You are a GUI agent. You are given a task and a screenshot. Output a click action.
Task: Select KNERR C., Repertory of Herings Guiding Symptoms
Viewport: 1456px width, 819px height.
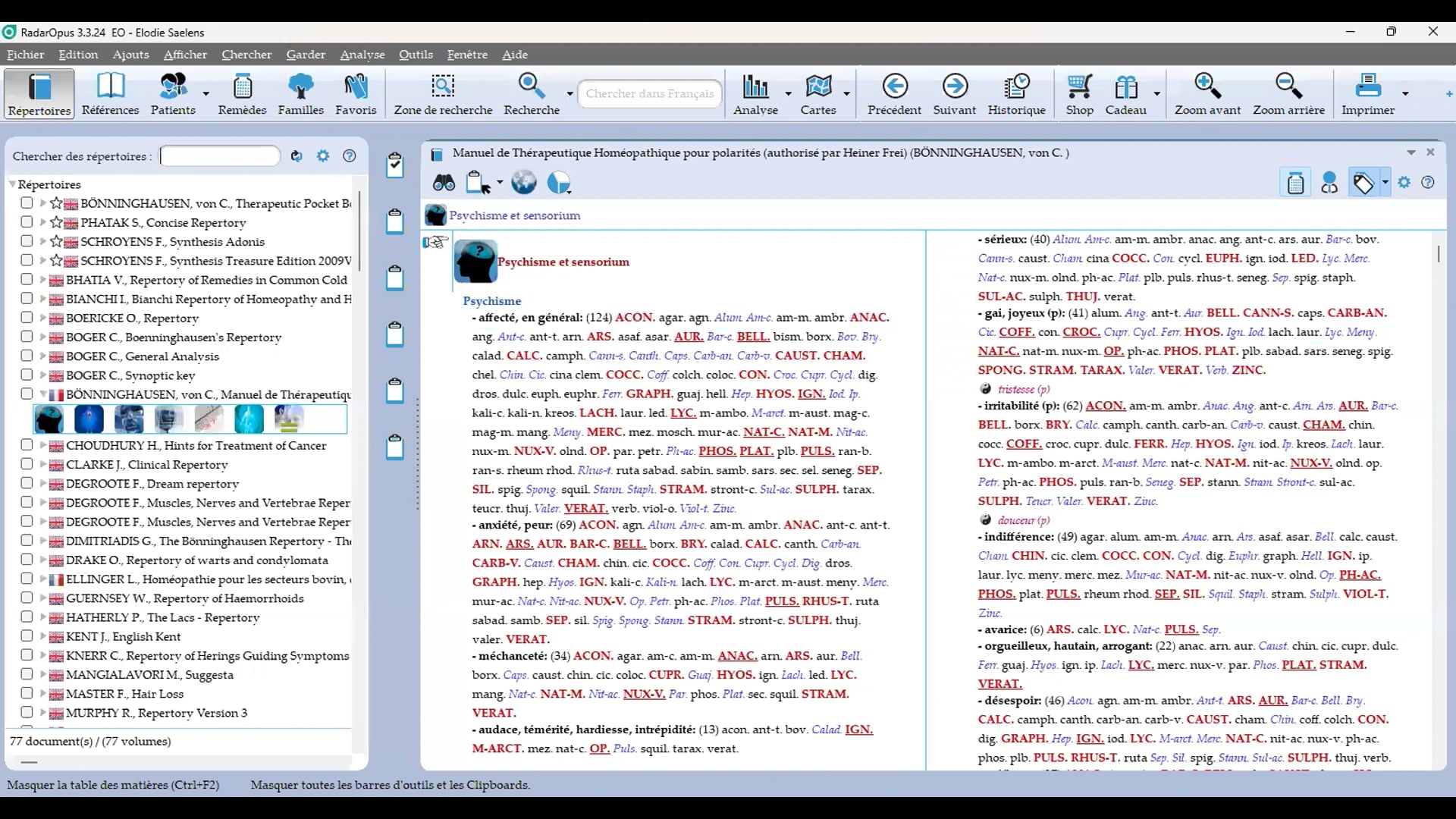click(x=208, y=655)
